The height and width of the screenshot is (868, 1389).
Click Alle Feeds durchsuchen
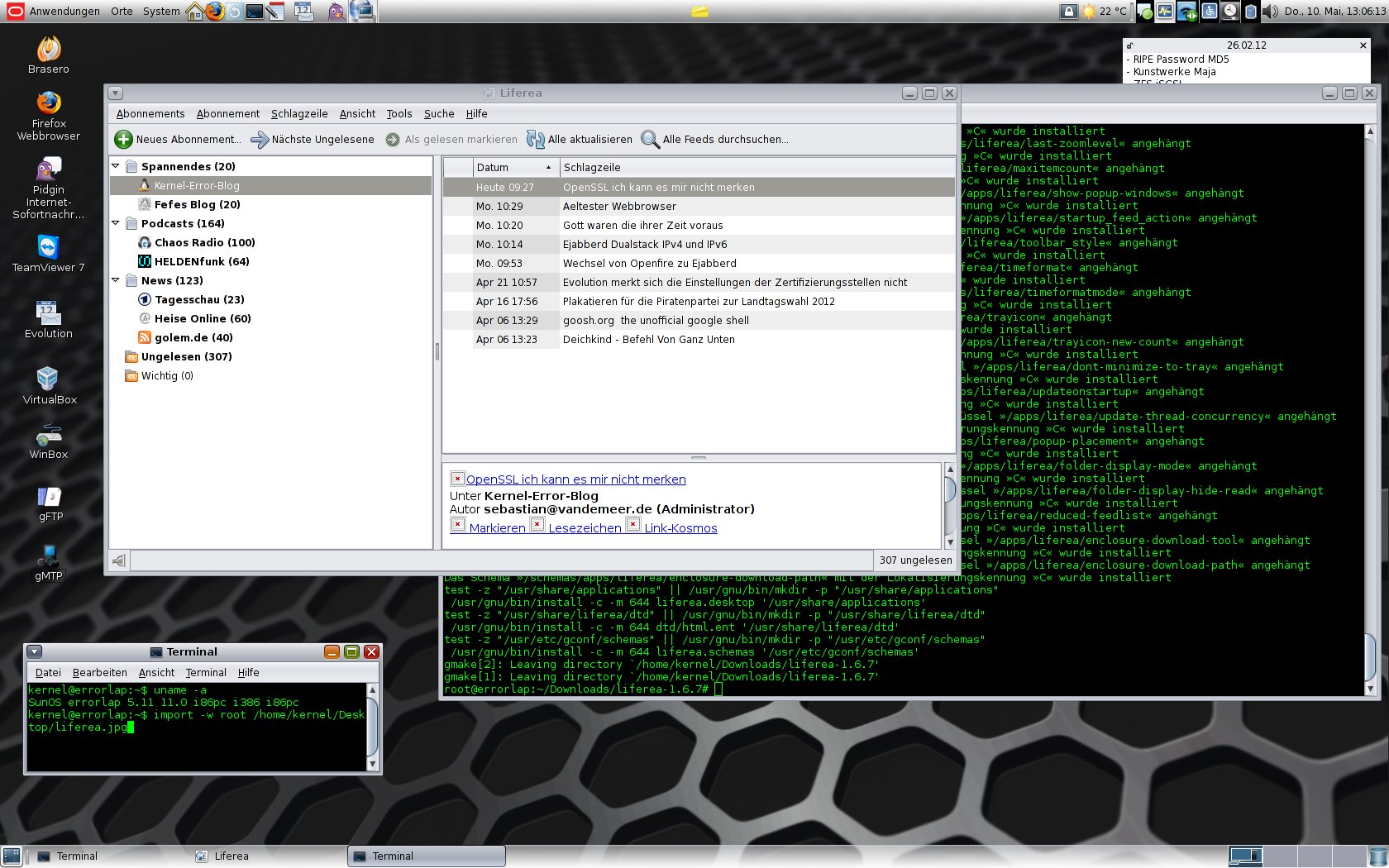(x=715, y=140)
